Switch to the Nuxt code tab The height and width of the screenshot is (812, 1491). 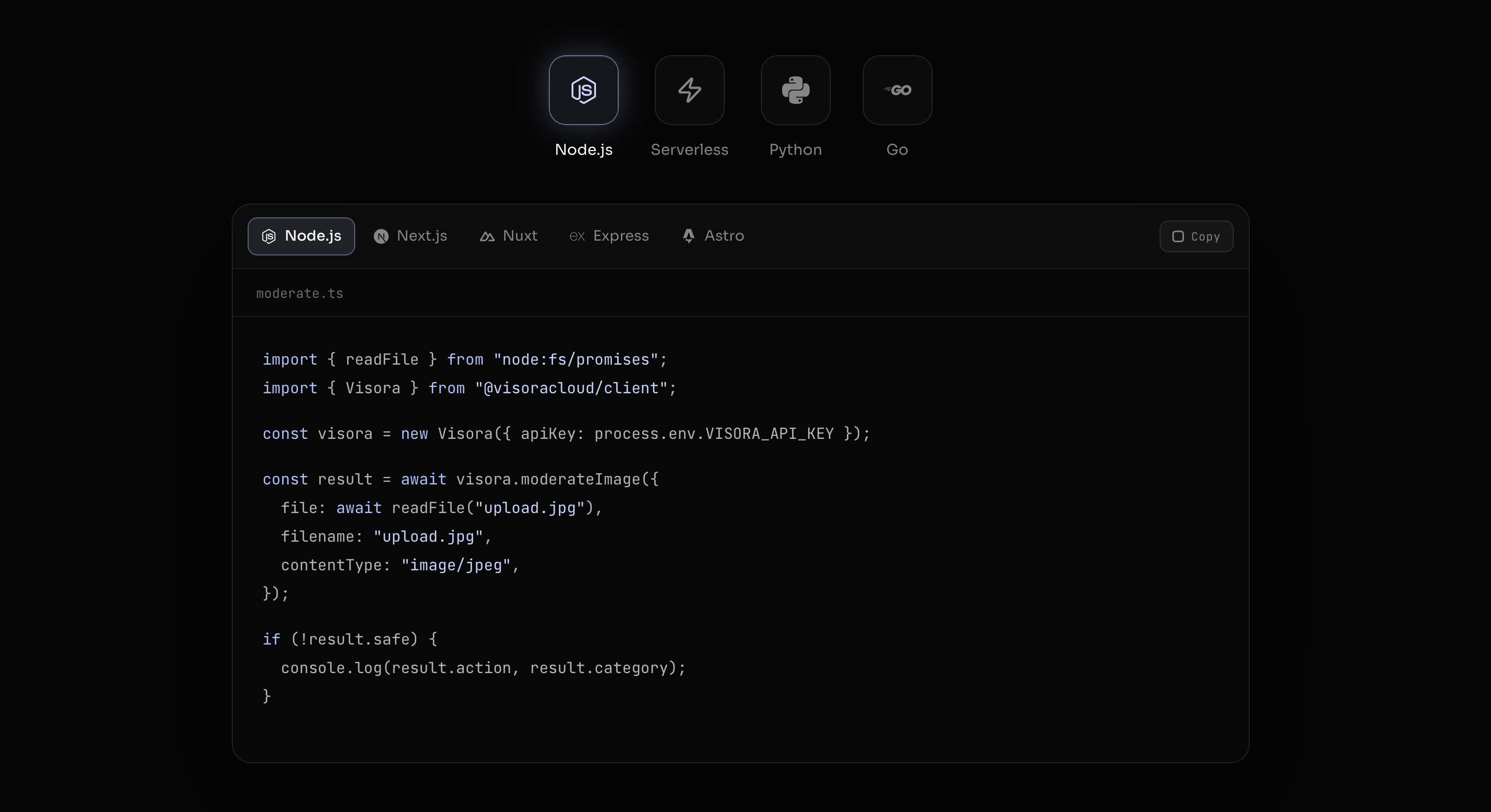[x=509, y=236]
